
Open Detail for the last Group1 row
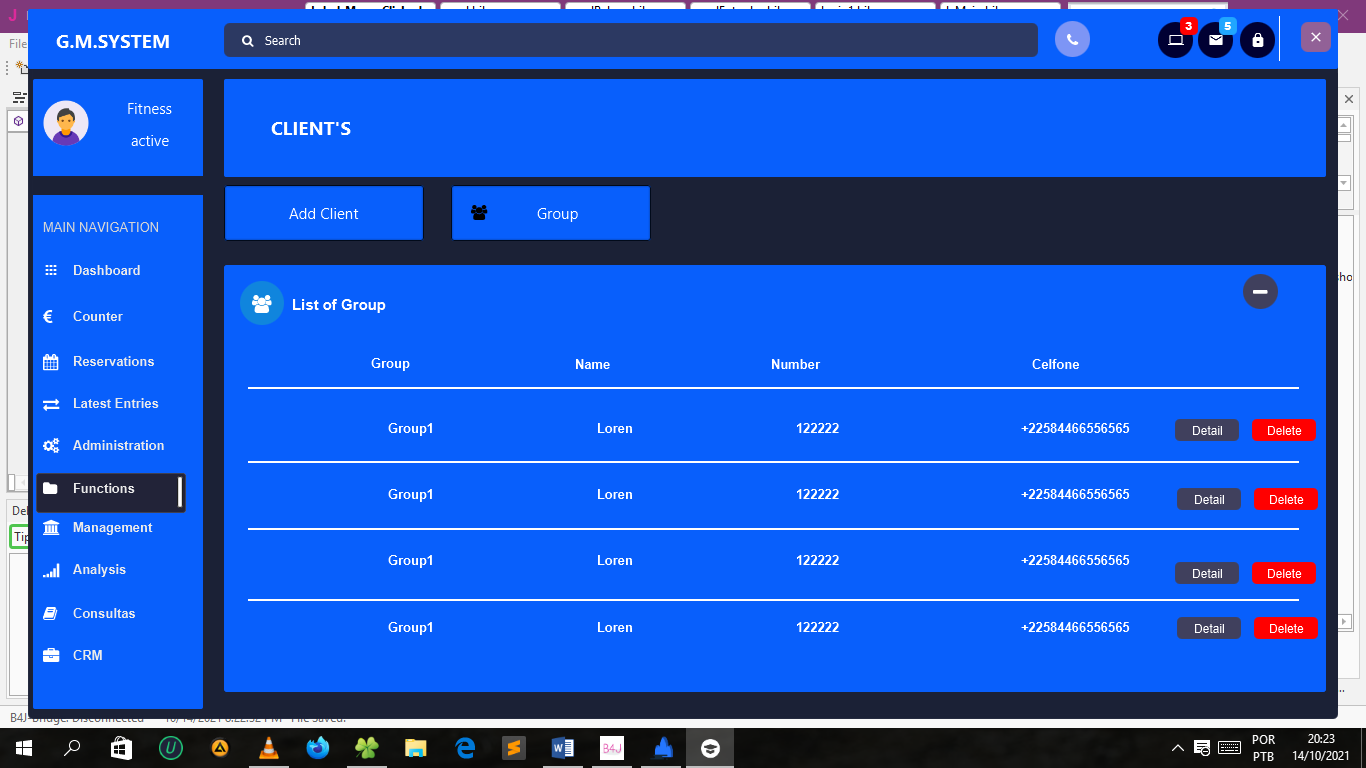[x=1209, y=628]
